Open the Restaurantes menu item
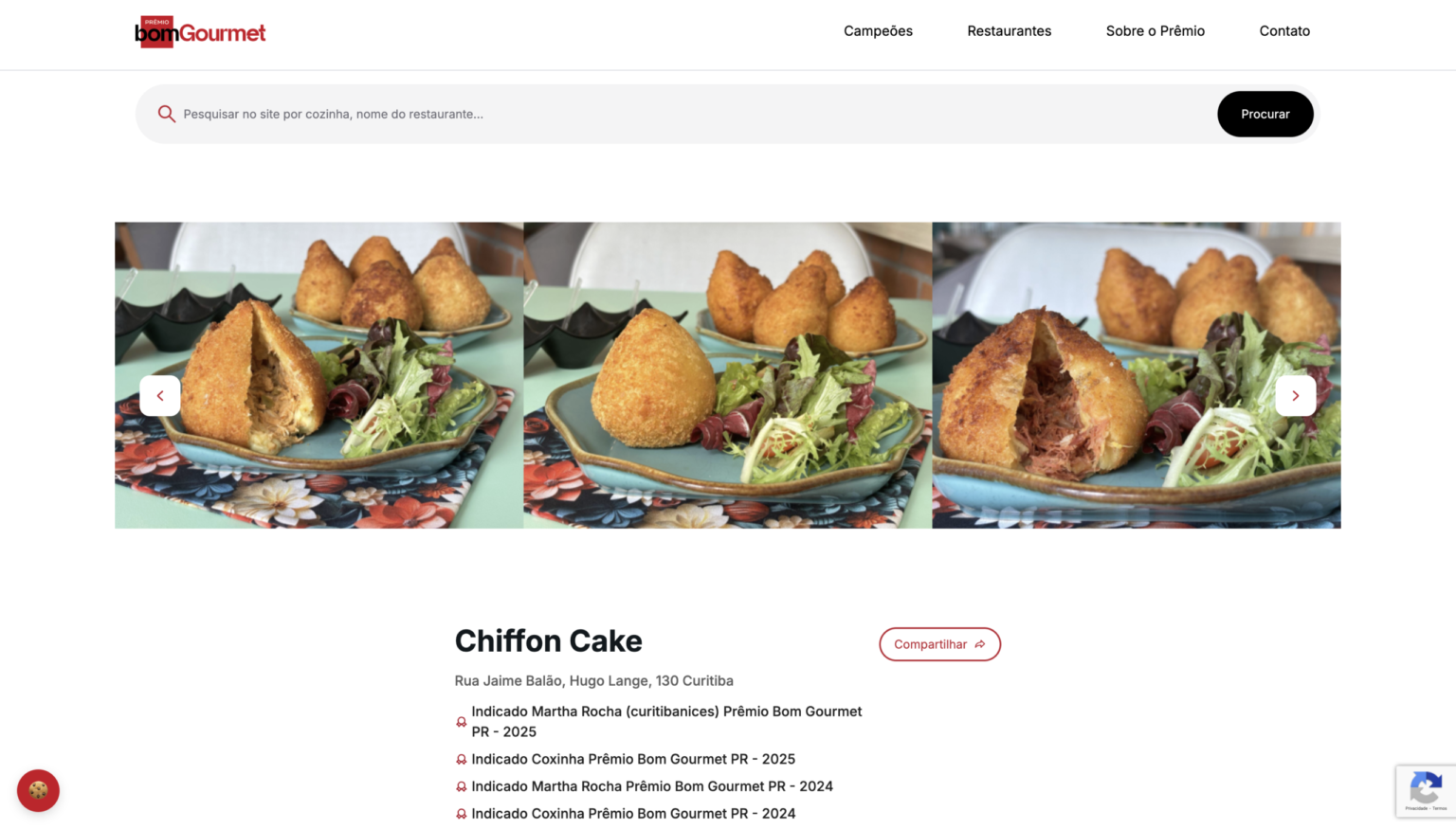Image resolution: width=1456 pixels, height=829 pixels. pyautogui.click(x=1009, y=31)
